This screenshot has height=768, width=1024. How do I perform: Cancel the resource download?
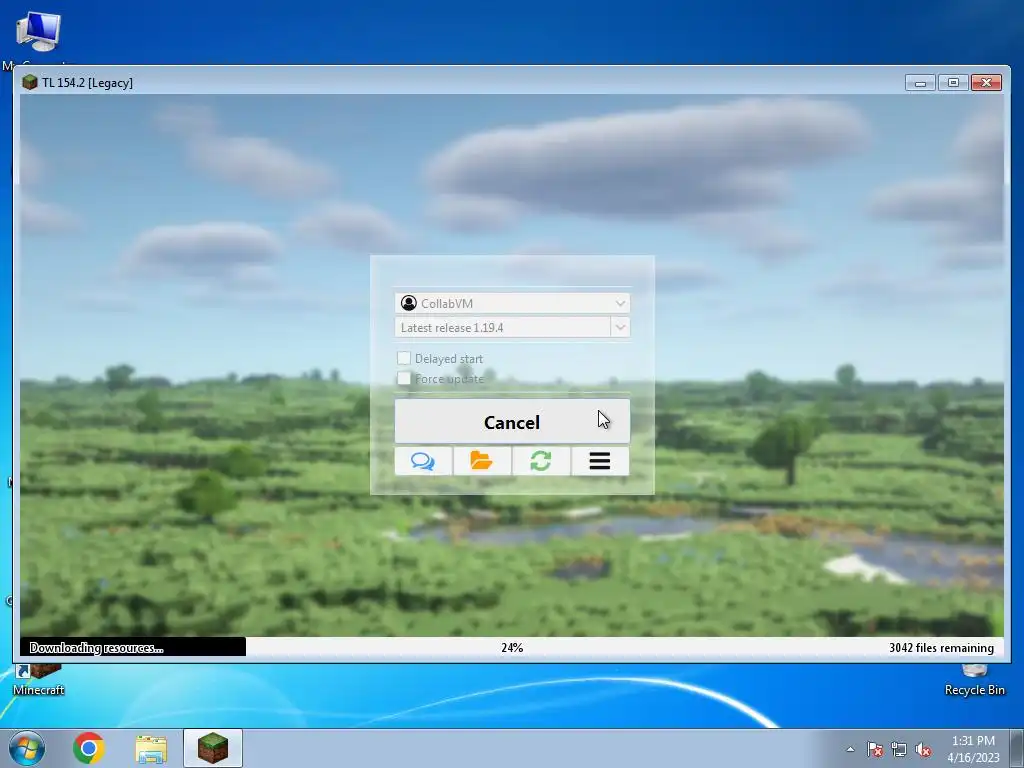(512, 422)
